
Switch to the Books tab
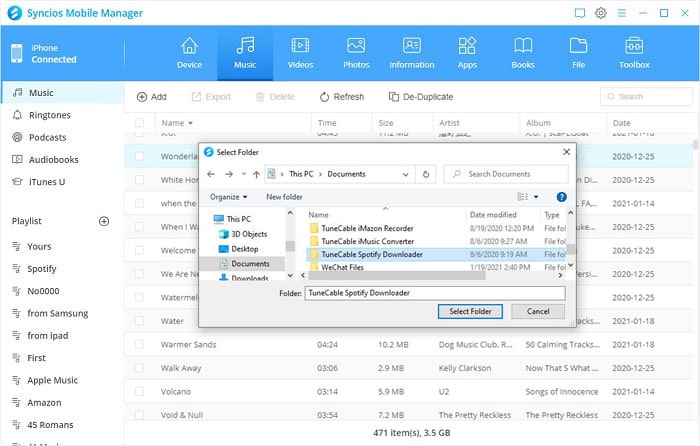tap(523, 53)
